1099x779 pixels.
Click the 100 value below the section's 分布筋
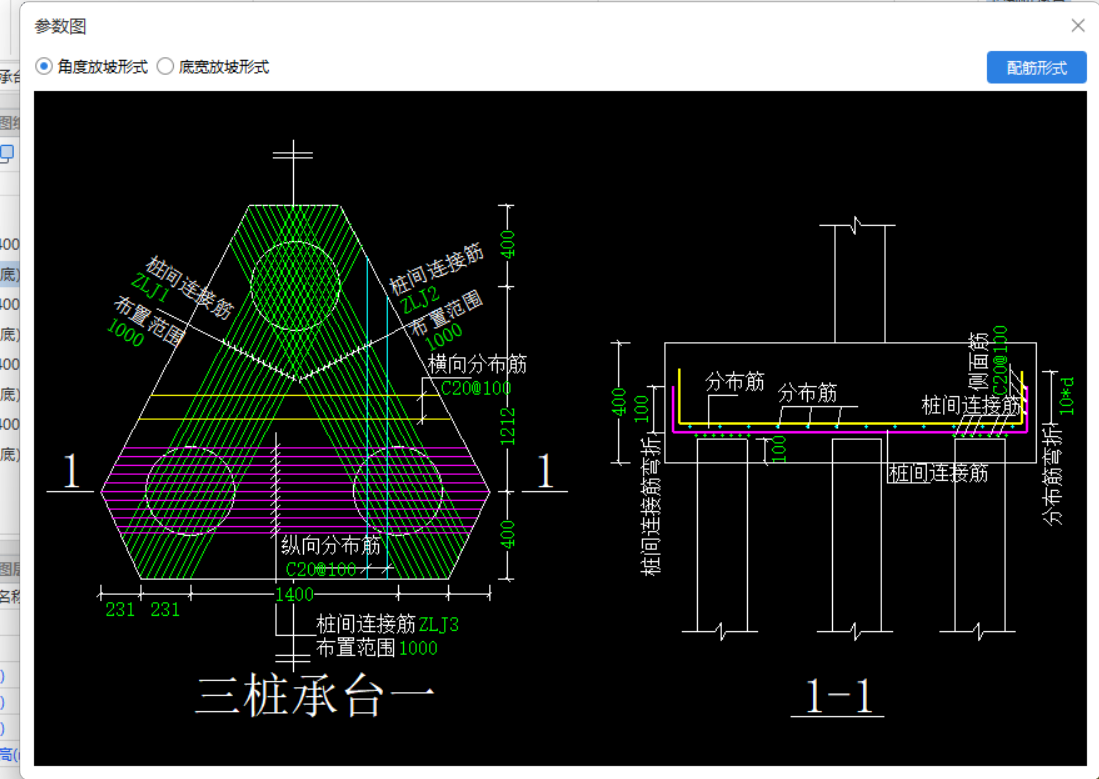point(779,449)
